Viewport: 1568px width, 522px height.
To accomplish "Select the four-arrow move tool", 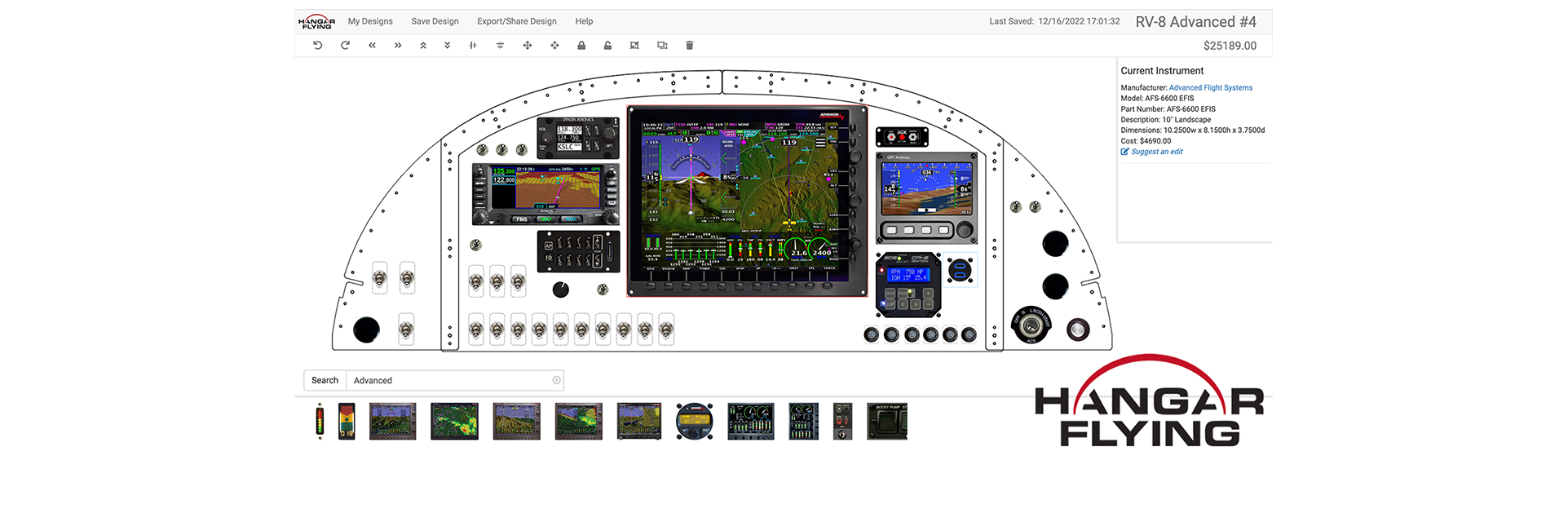I will [528, 46].
